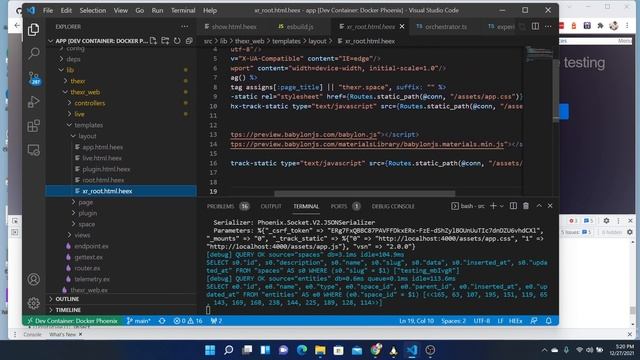Viewport: 640px width, 360px height.
Task: Expand the thexr folder
Action: click(x=78, y=81)
